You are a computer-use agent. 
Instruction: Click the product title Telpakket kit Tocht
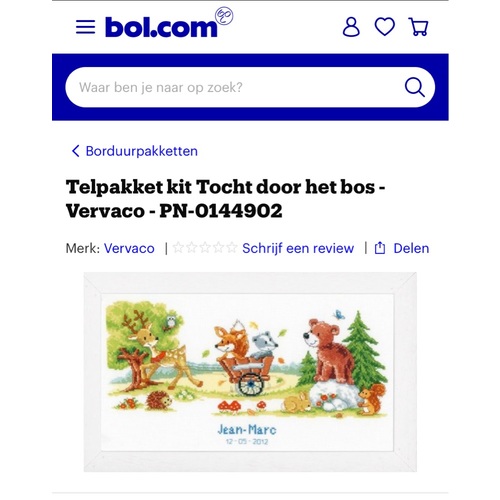tap(225, 199)
